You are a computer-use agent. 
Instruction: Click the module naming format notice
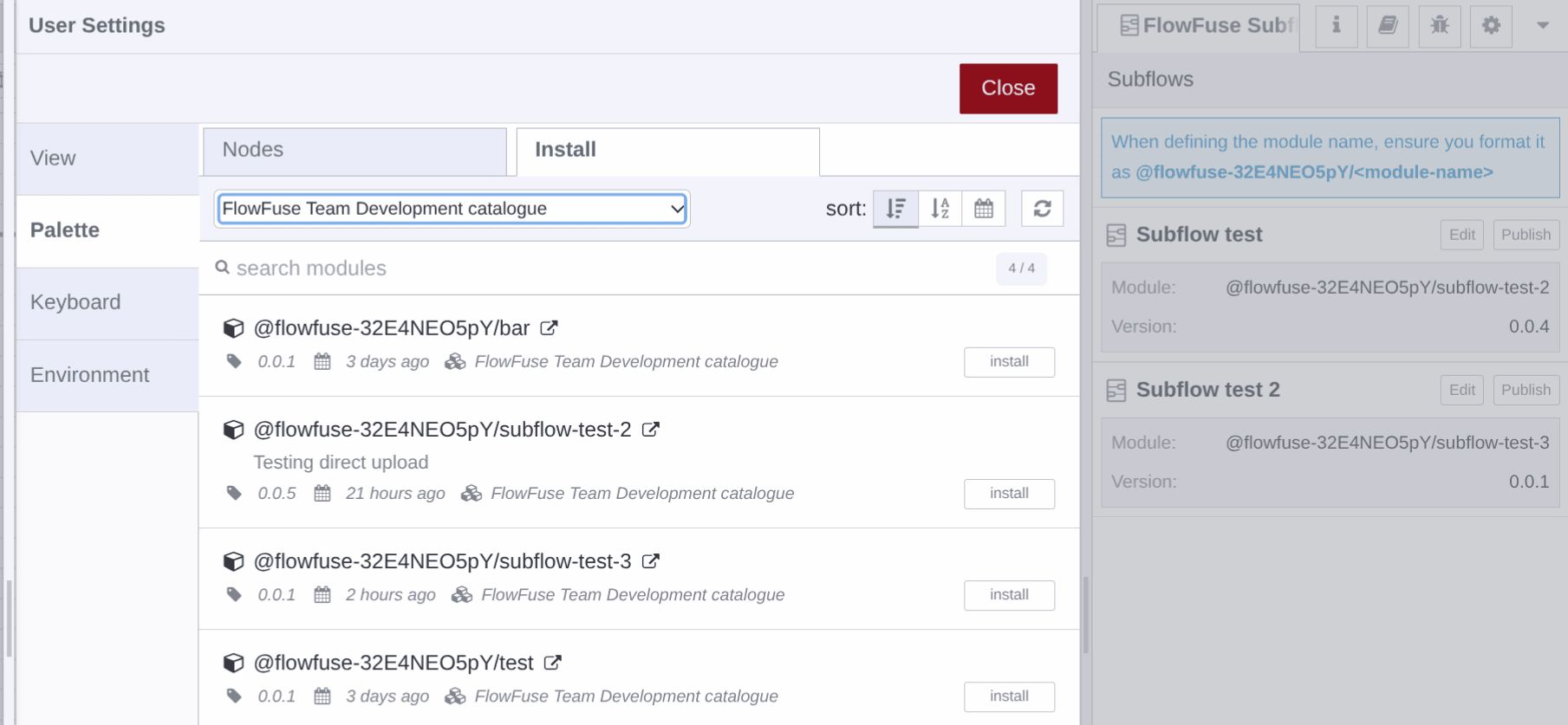[1330, 158]
